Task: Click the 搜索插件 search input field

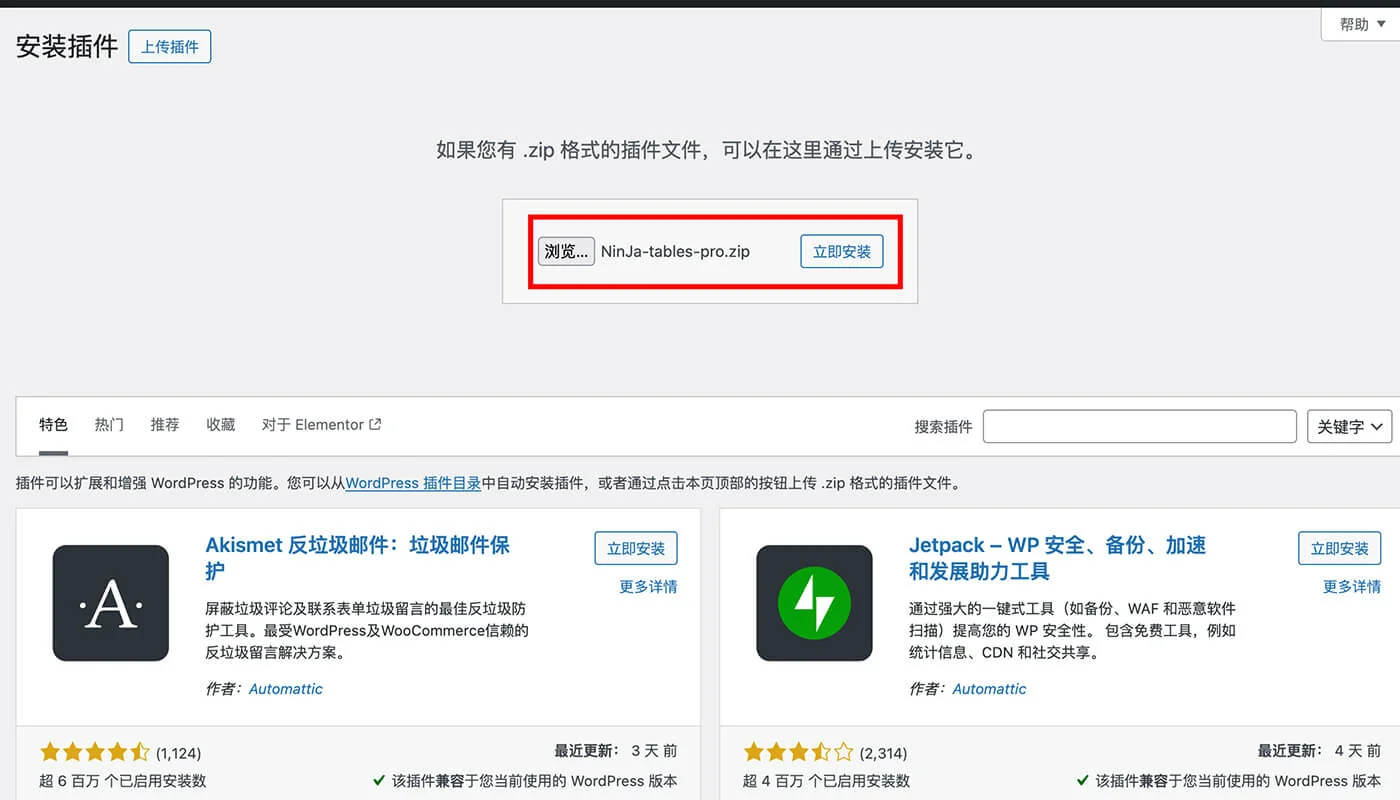Action: click(1139, 426)
